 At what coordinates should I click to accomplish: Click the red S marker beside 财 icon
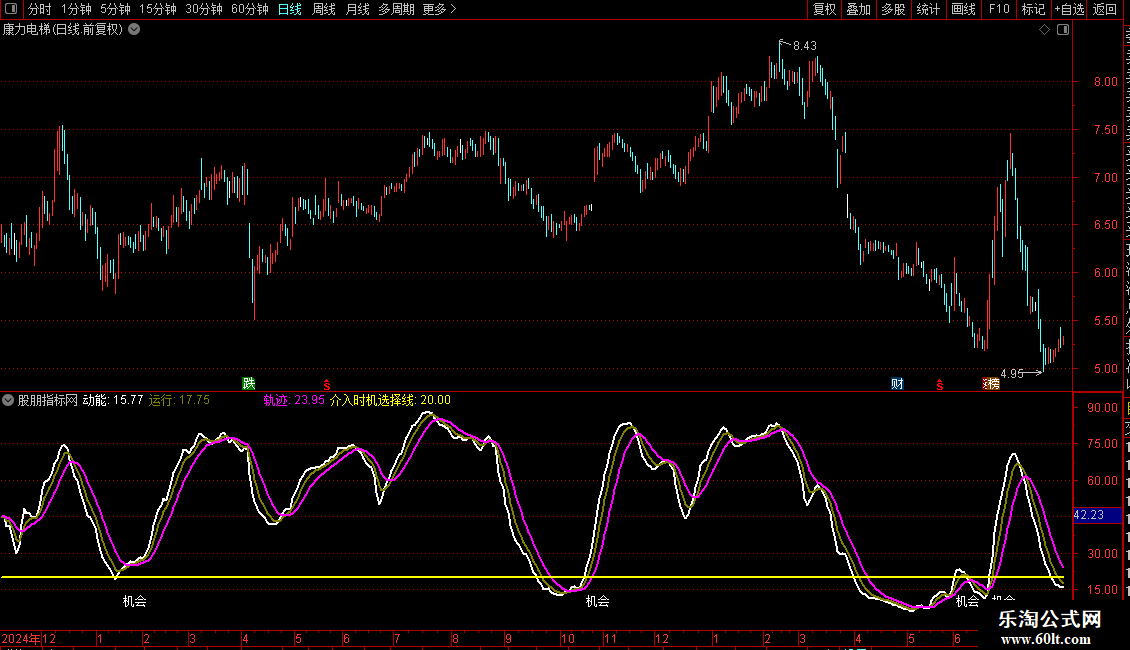click(940, 385)
